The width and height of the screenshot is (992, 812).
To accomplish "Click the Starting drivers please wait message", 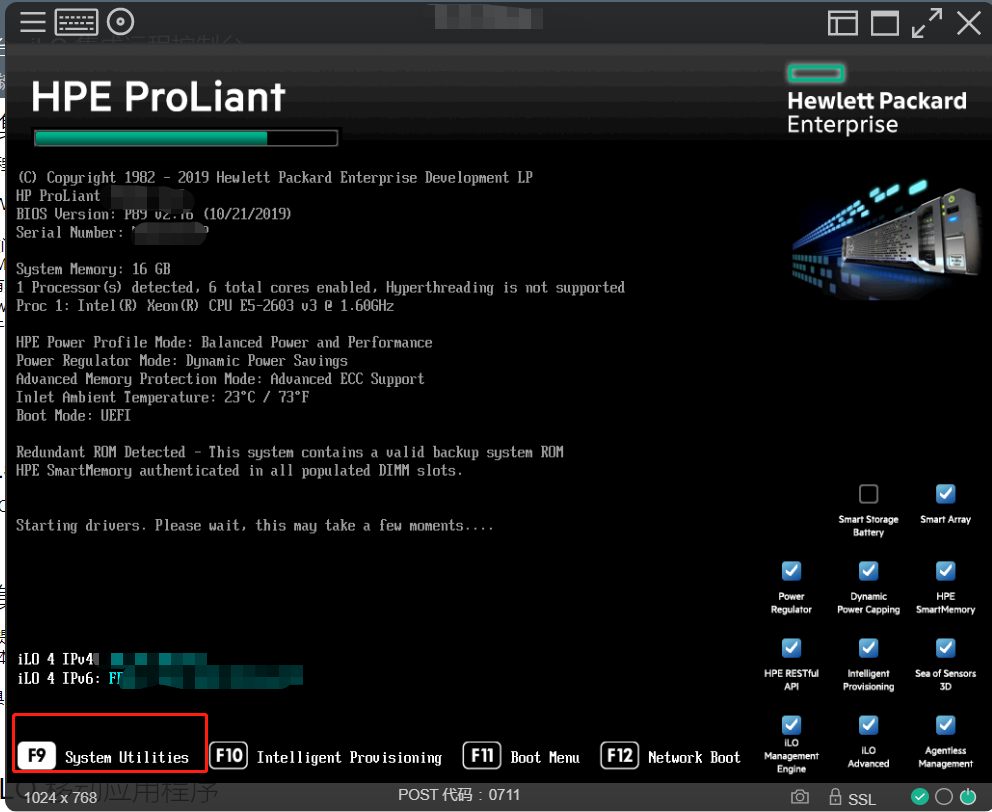I will (254, 526).
